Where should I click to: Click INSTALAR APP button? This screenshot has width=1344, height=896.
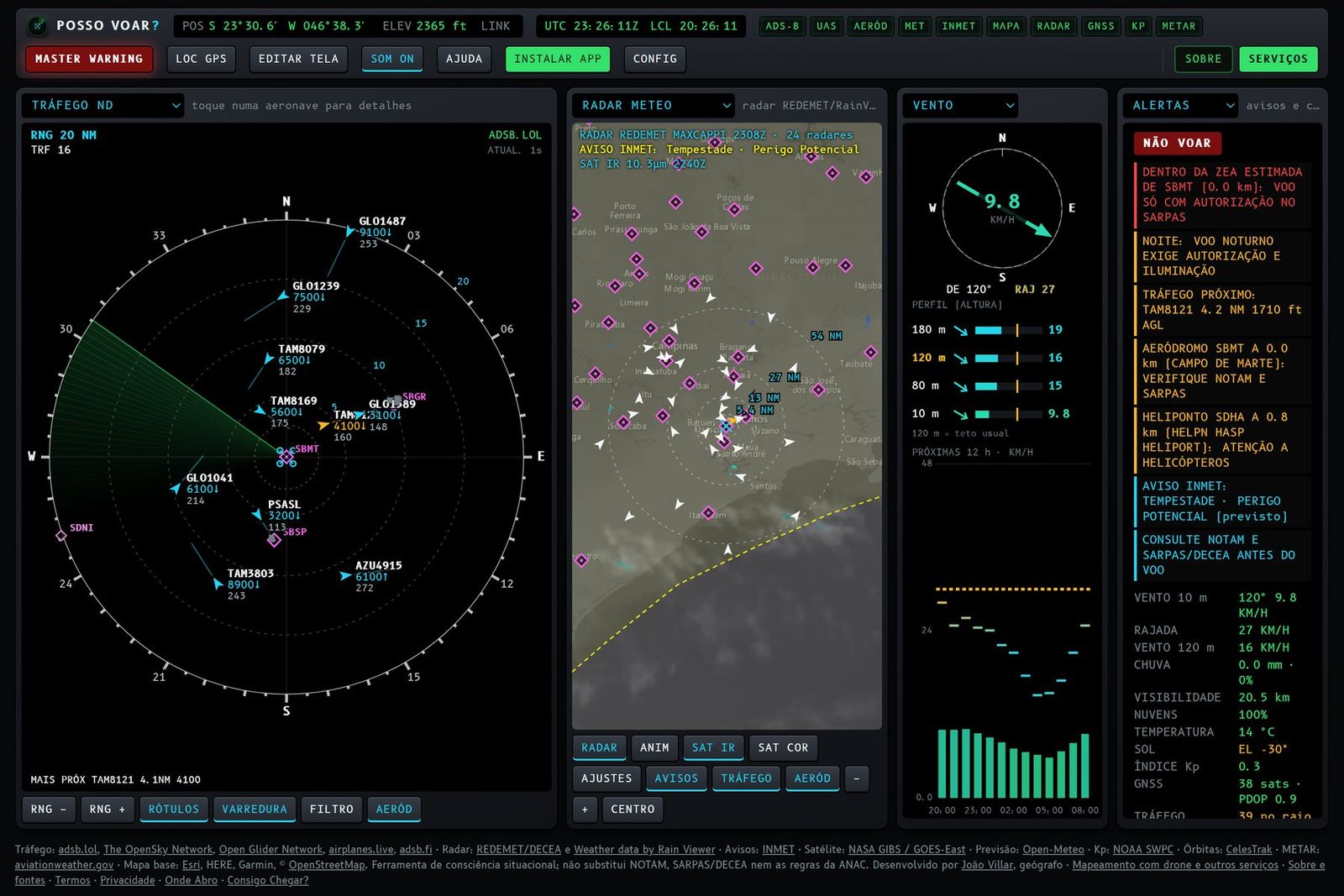click(x=558, y=59)
